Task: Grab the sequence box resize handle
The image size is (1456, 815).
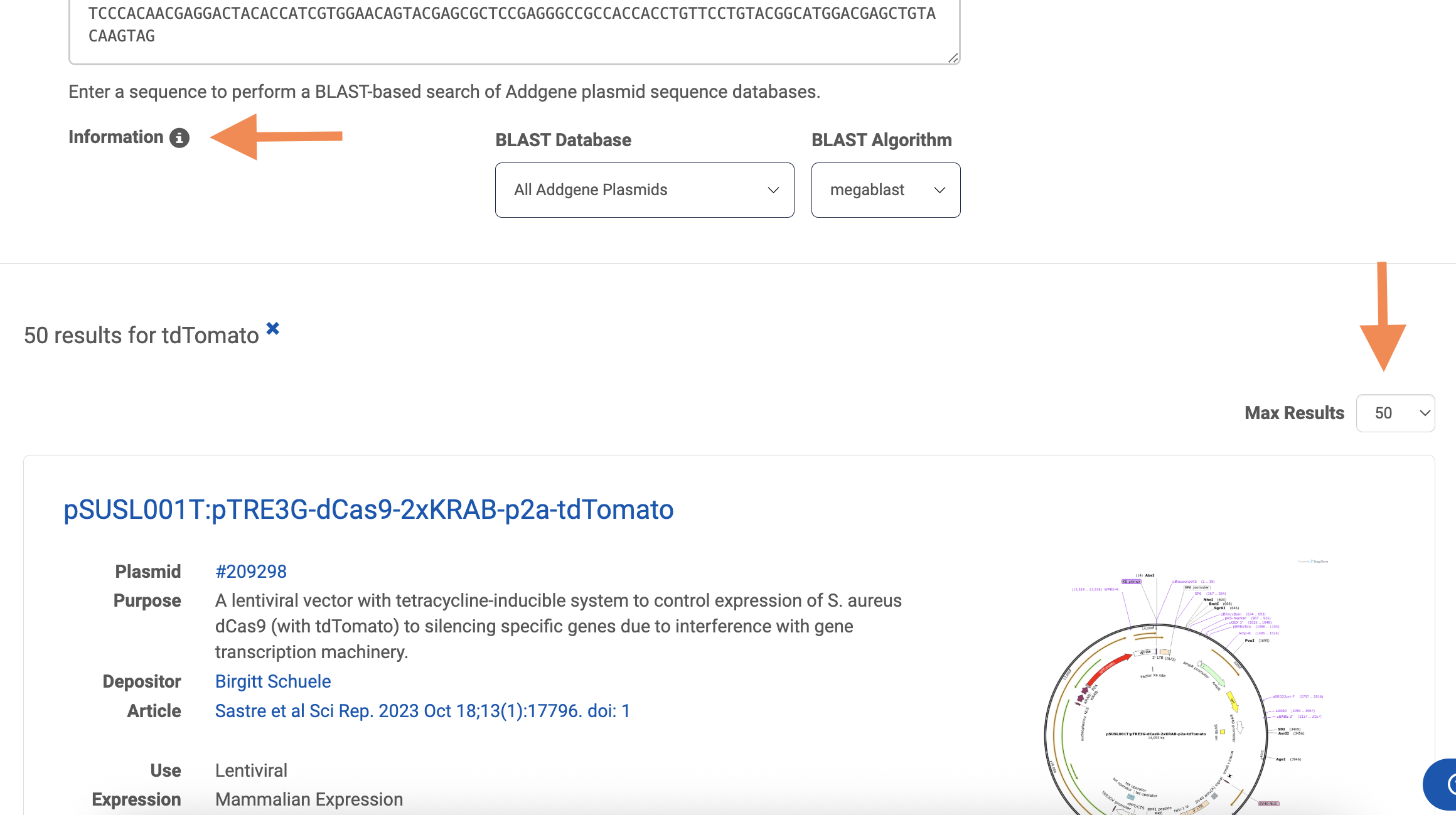Action: point(953,58)
